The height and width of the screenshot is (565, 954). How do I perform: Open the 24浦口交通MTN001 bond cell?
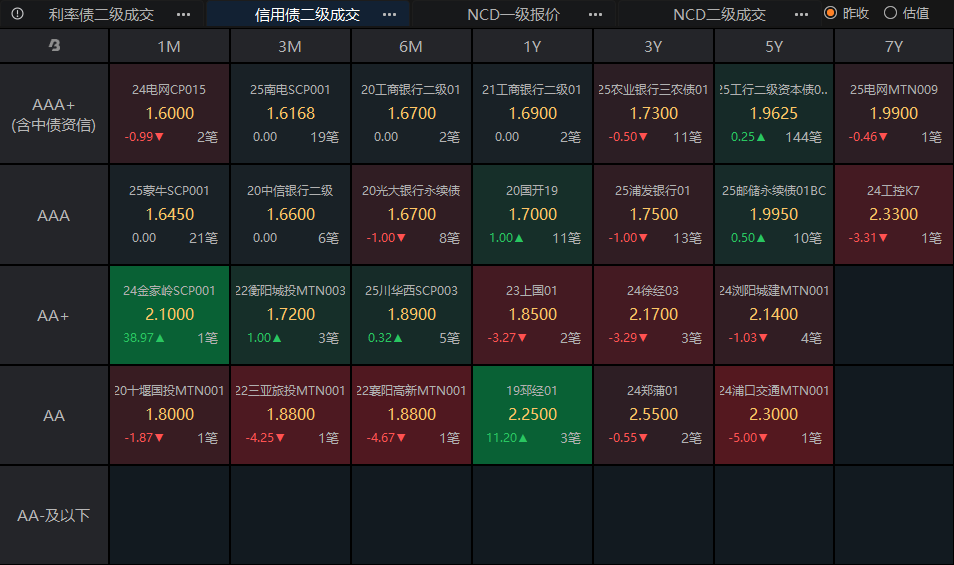pyautogui.click(x=773, y=415)
